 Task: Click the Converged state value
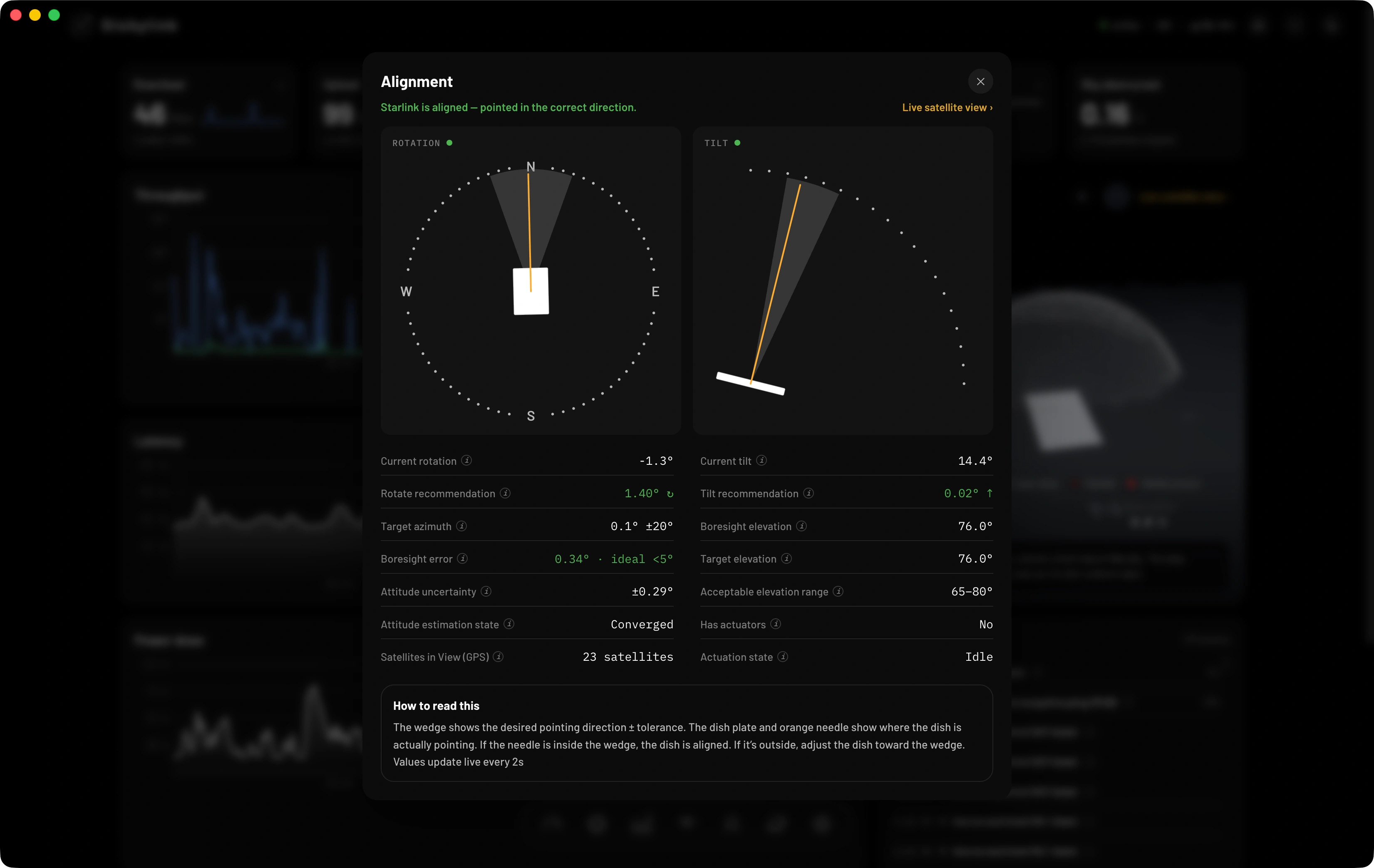coord(642,624)
